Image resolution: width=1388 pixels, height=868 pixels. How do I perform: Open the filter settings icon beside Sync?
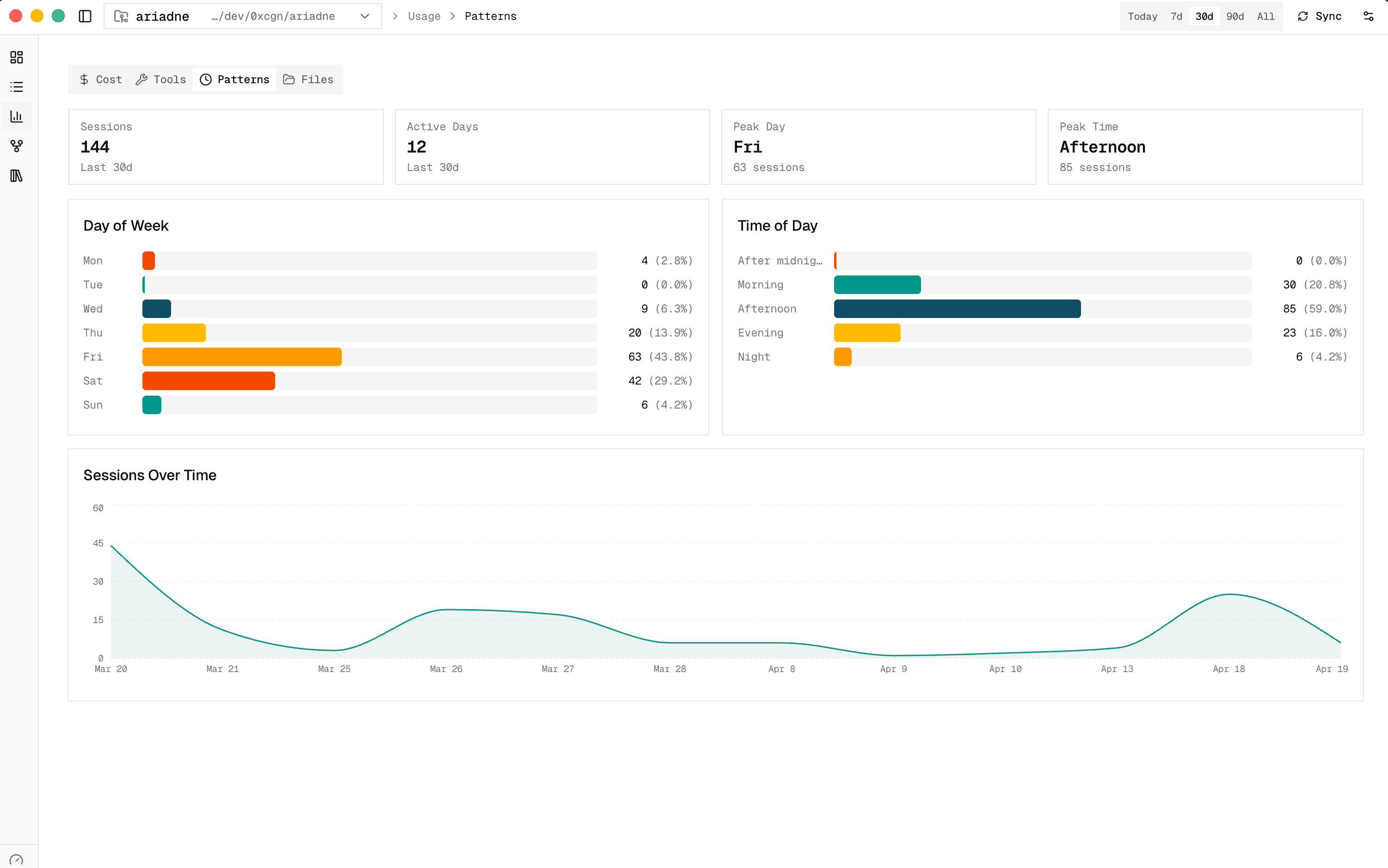tap(1369, 16)
